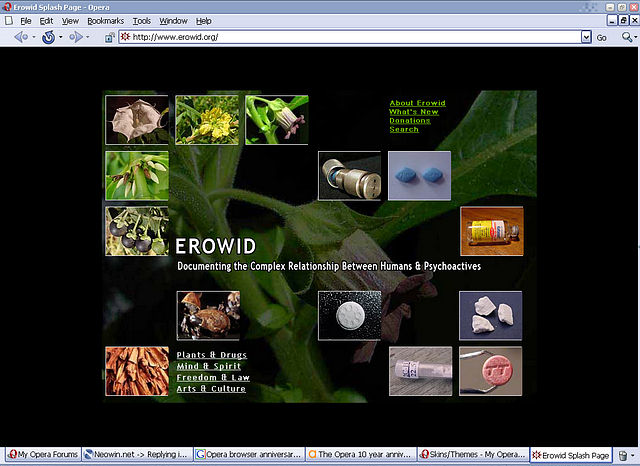640x466 pixels.
Task: Open the Window menu
Action: (x=173, y=21)
